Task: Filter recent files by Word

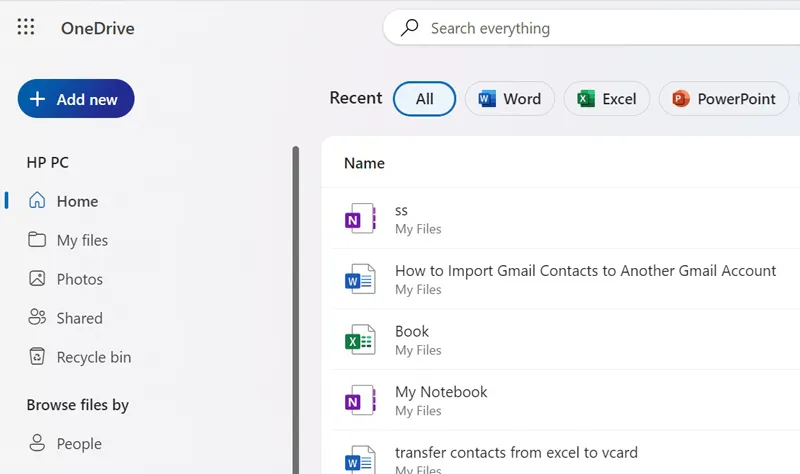Action: [510, 98]
